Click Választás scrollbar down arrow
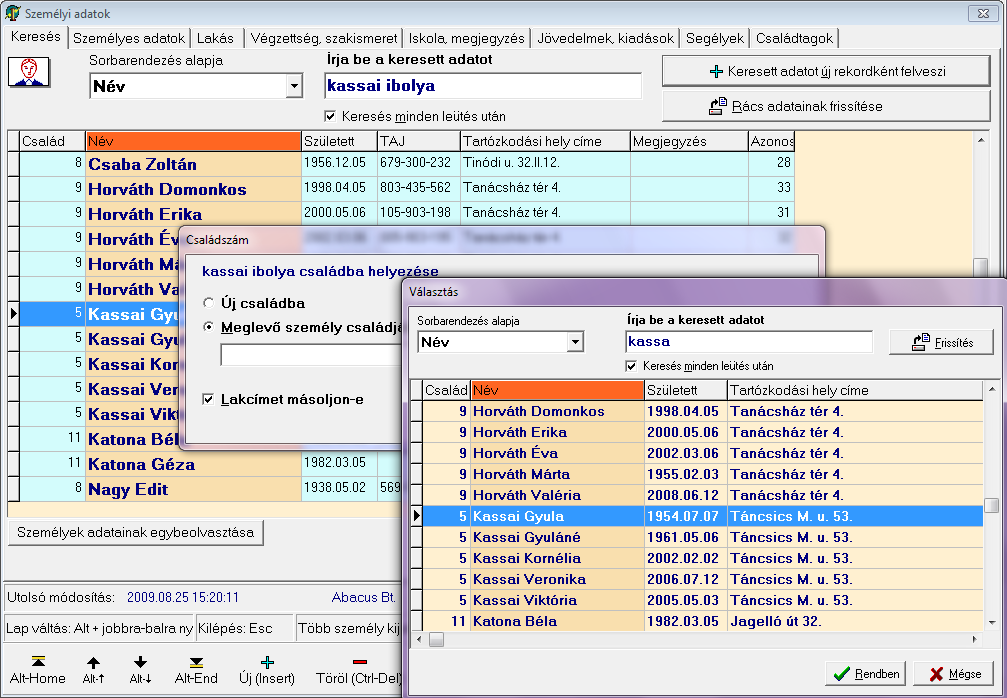Viewport: 1007px width, 698px height. pyautogui.click(x=992, y=622)
